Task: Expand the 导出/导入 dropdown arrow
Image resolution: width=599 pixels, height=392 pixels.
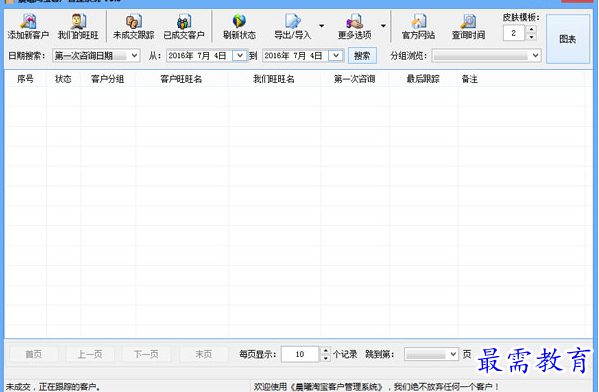Action: pos(322,26)
